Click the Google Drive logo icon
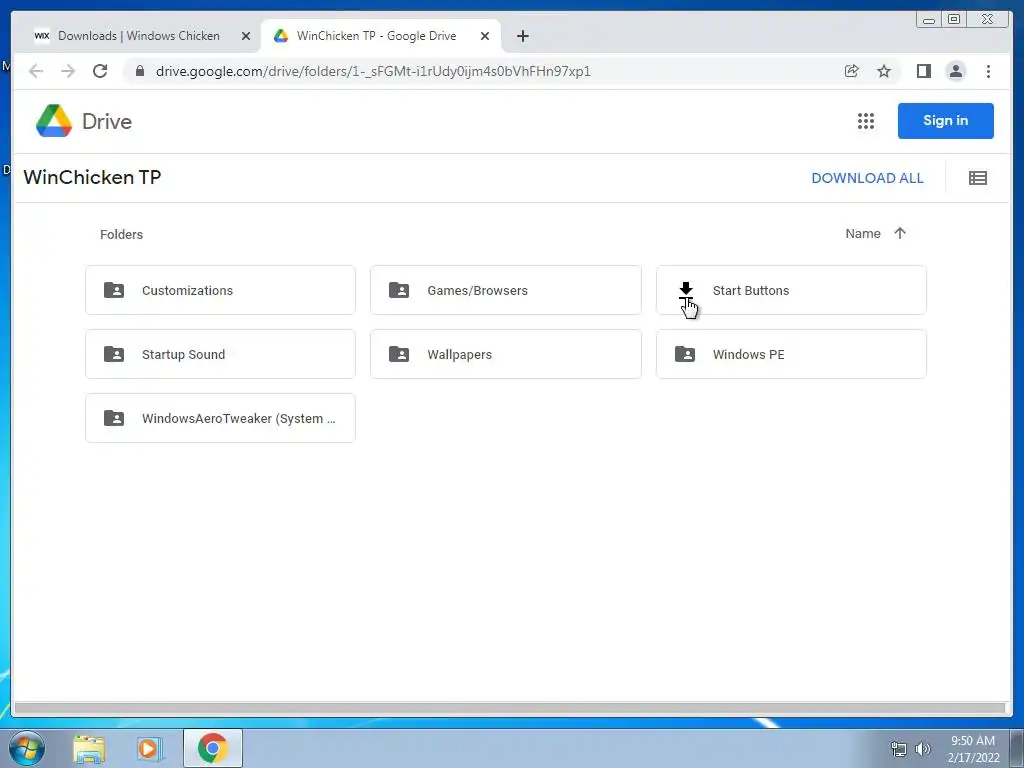 coord(54,121)
